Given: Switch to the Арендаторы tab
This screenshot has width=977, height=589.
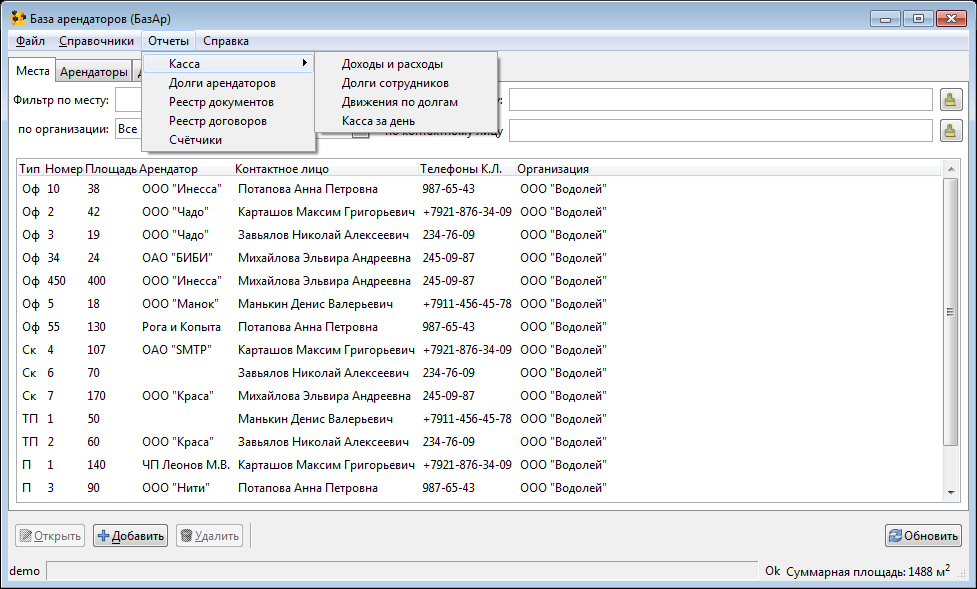Looking at the screenshot, I should [93, 72].
